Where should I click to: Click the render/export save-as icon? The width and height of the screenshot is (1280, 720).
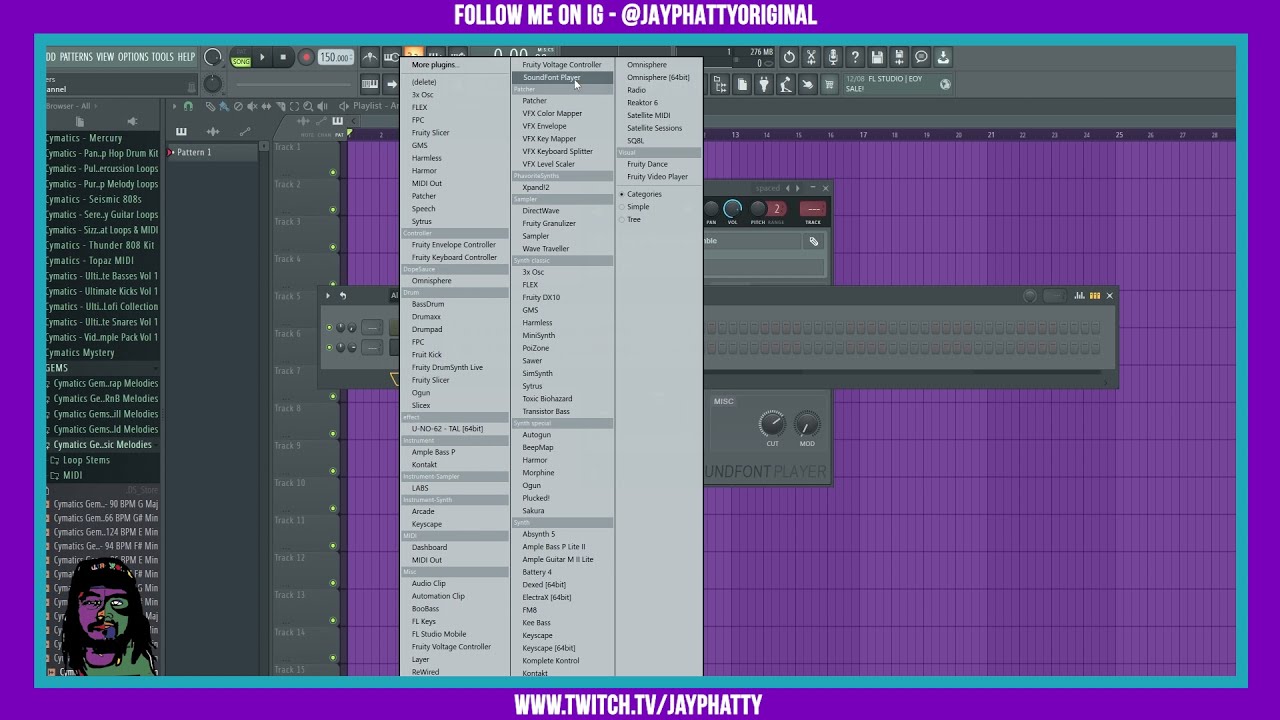899,57
